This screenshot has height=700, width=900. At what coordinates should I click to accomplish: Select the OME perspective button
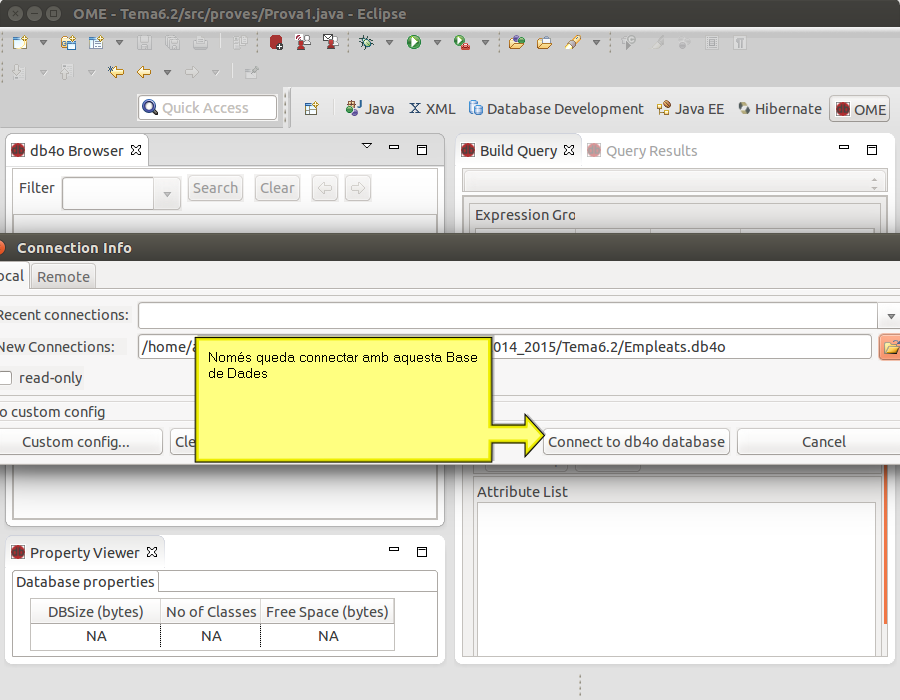coord(860,109)
